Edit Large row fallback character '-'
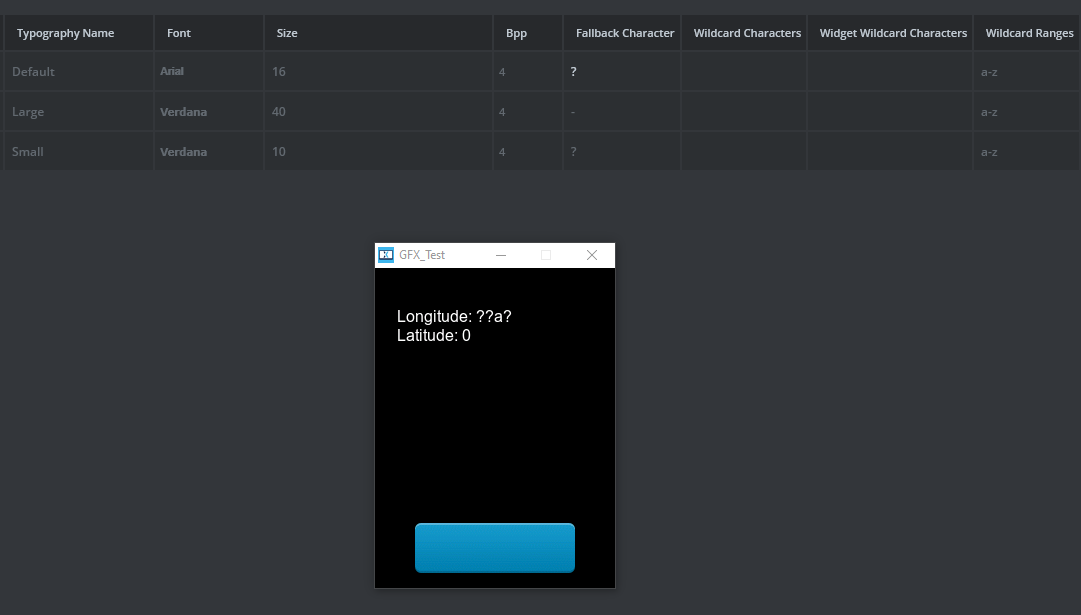1081x615 pixels. (x=622, y=112)
